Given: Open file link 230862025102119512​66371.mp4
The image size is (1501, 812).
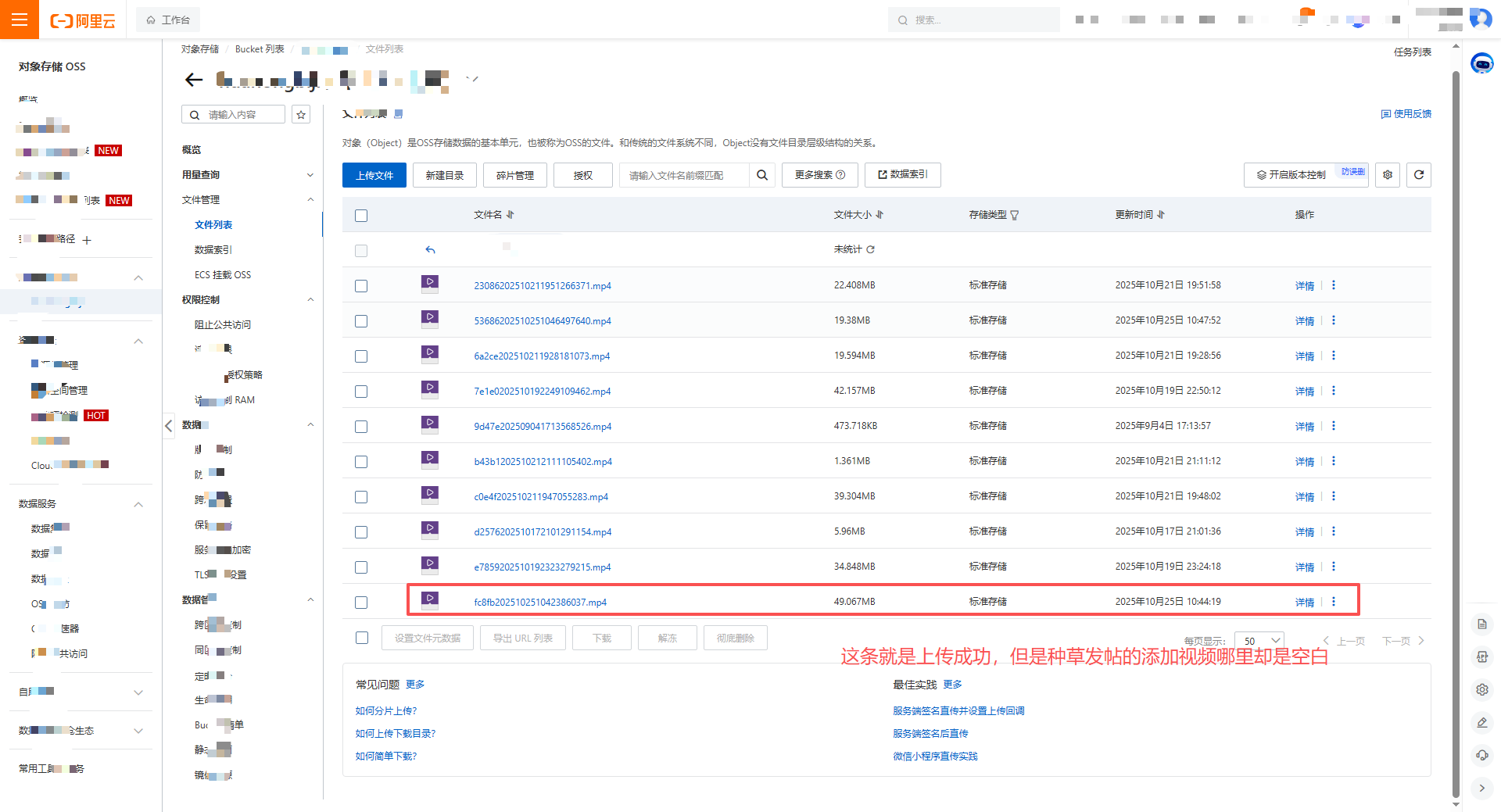Looking at the screenshot, I should point(543,286).
